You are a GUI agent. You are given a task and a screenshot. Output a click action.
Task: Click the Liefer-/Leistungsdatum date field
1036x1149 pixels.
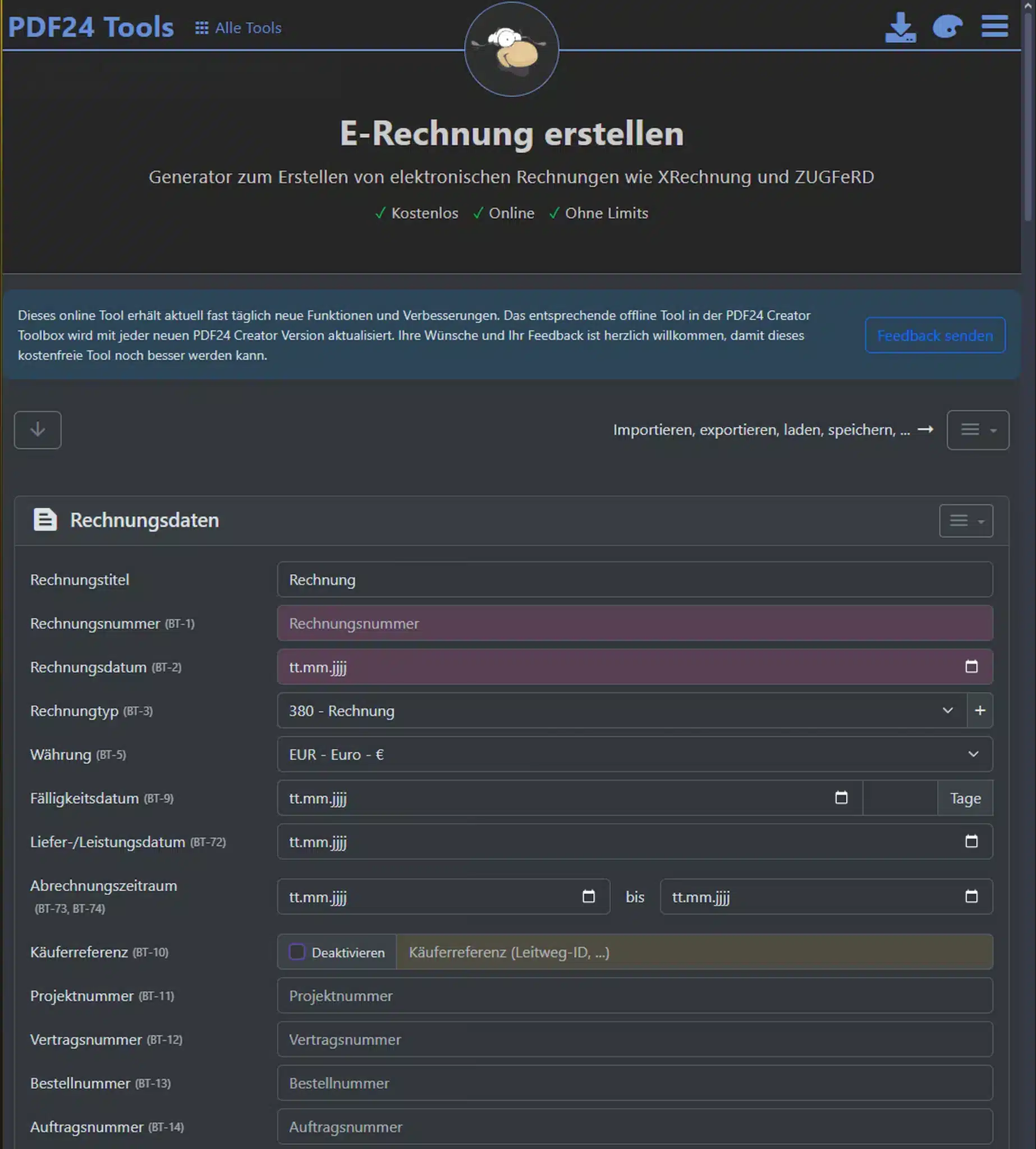(635, 841)
